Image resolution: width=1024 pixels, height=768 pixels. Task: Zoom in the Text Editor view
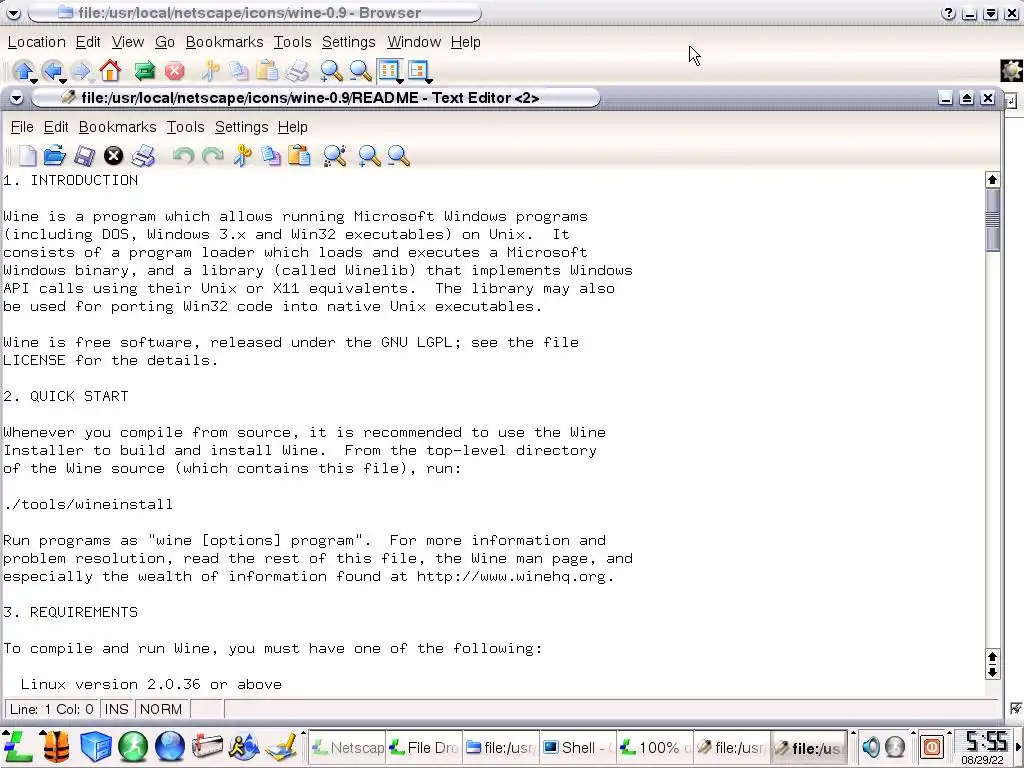tap(369, 156)
